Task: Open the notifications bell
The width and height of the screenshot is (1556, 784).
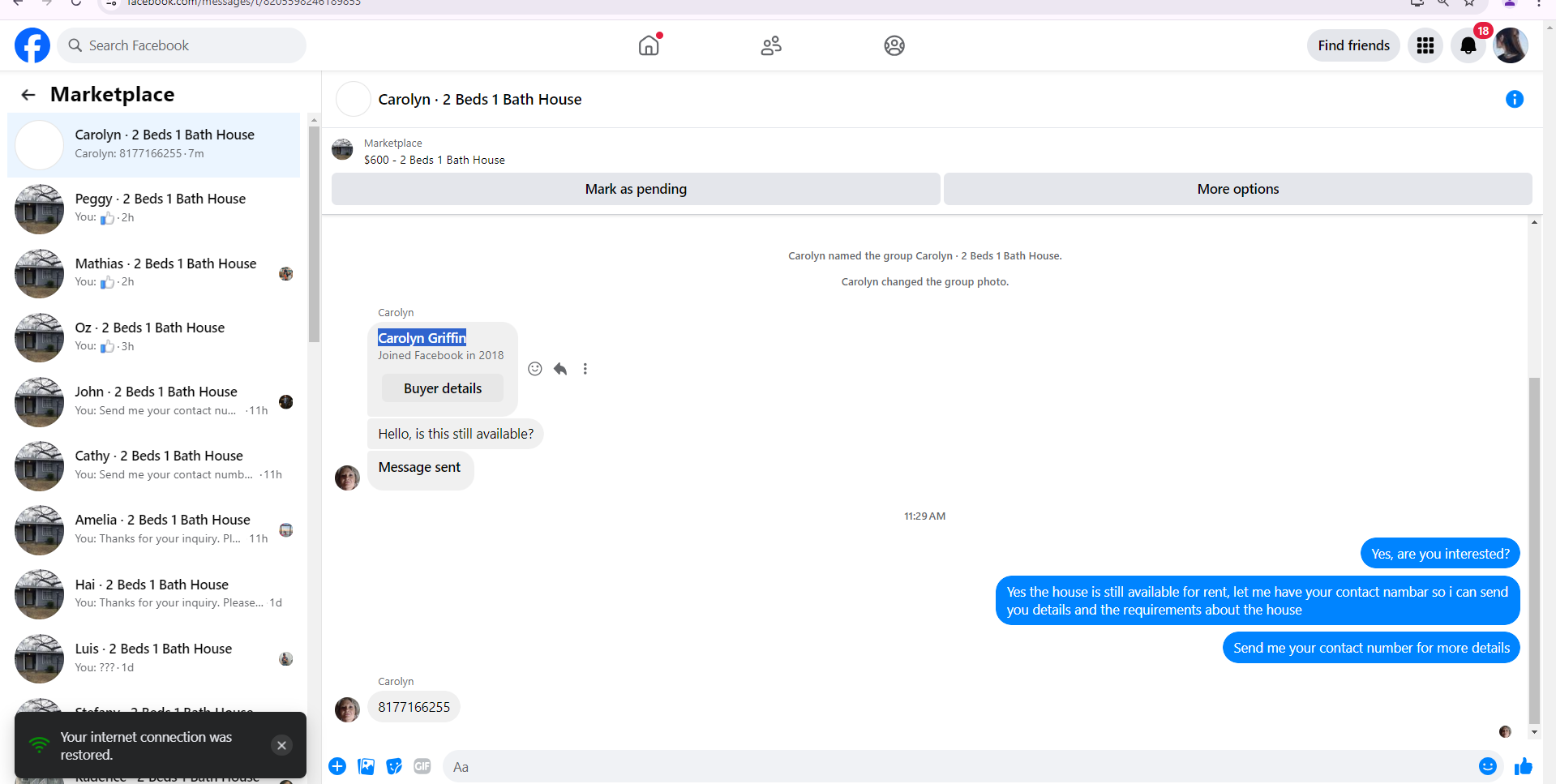Action: click(1468, 45)
